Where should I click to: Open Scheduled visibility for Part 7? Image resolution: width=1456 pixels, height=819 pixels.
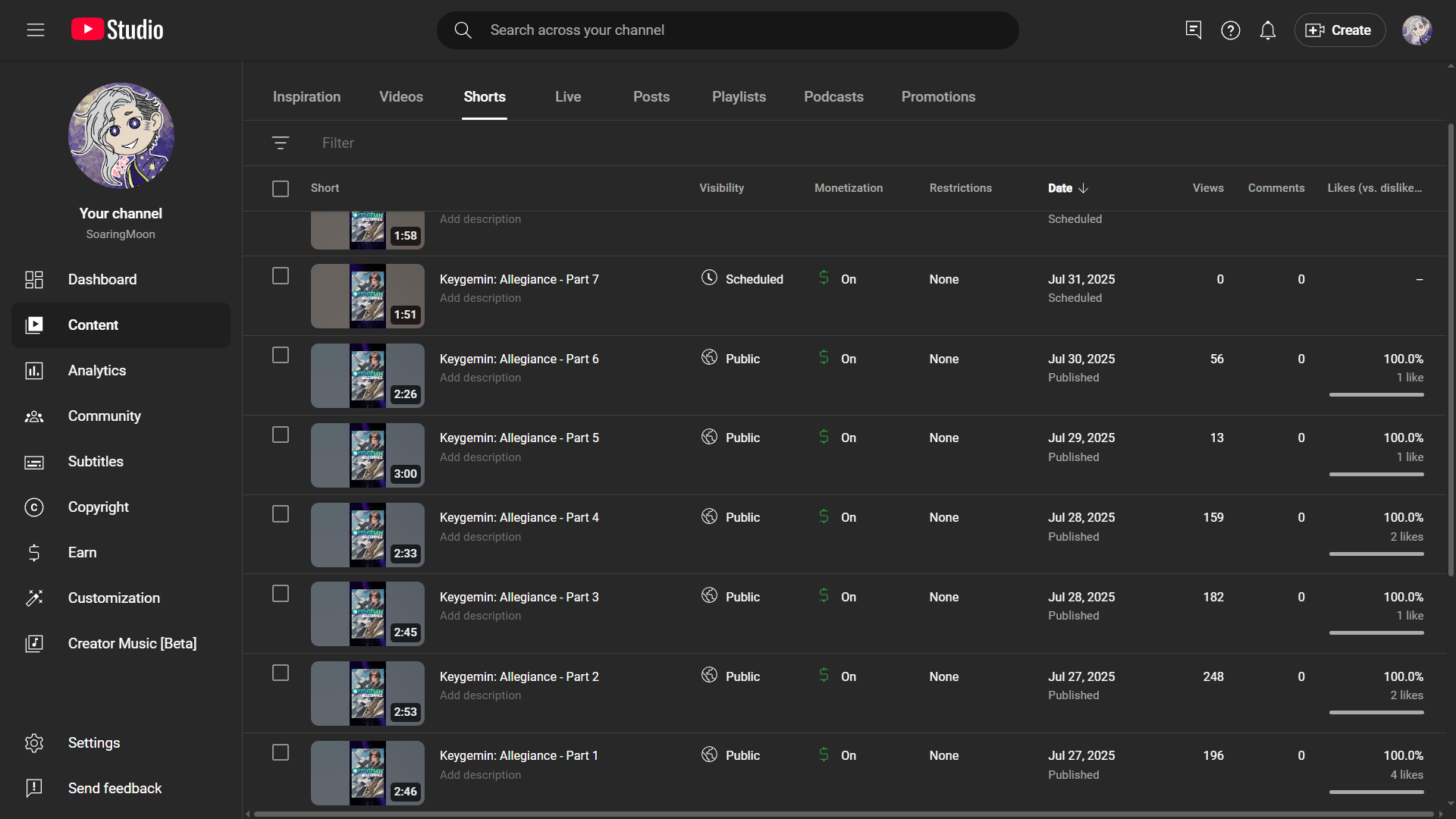(742, 279)
